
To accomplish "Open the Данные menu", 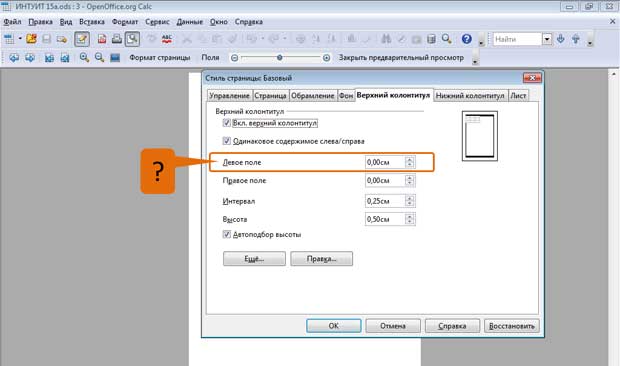I will coord(189,22).
